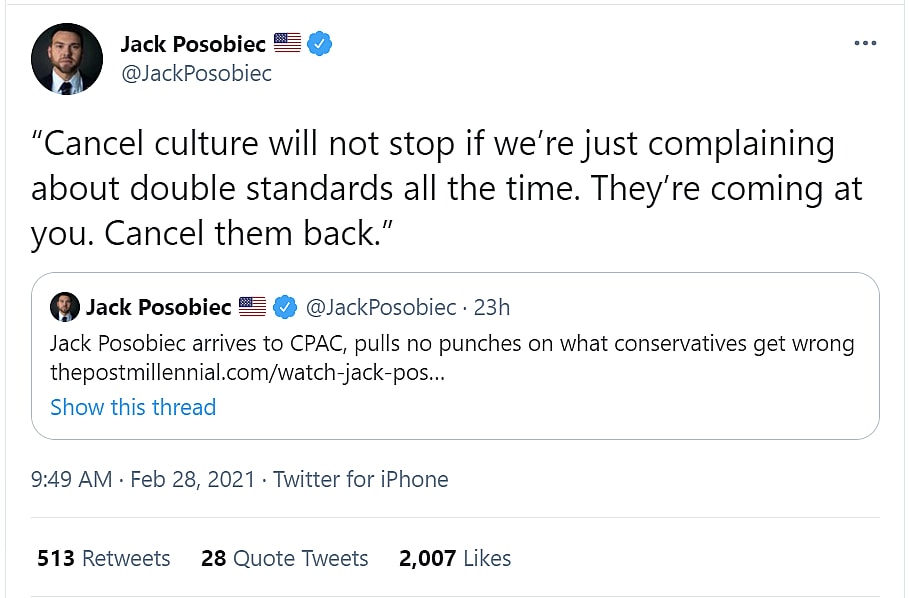Click the bold Jack Posobiec display name

click(193, 43)
